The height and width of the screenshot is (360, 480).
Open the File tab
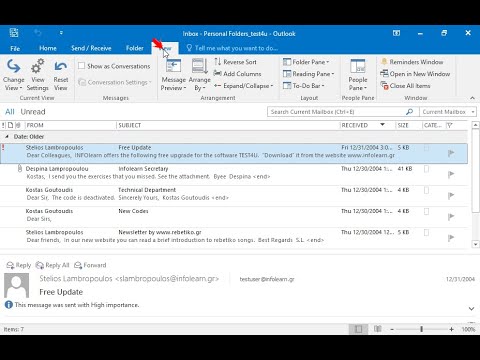15,48
